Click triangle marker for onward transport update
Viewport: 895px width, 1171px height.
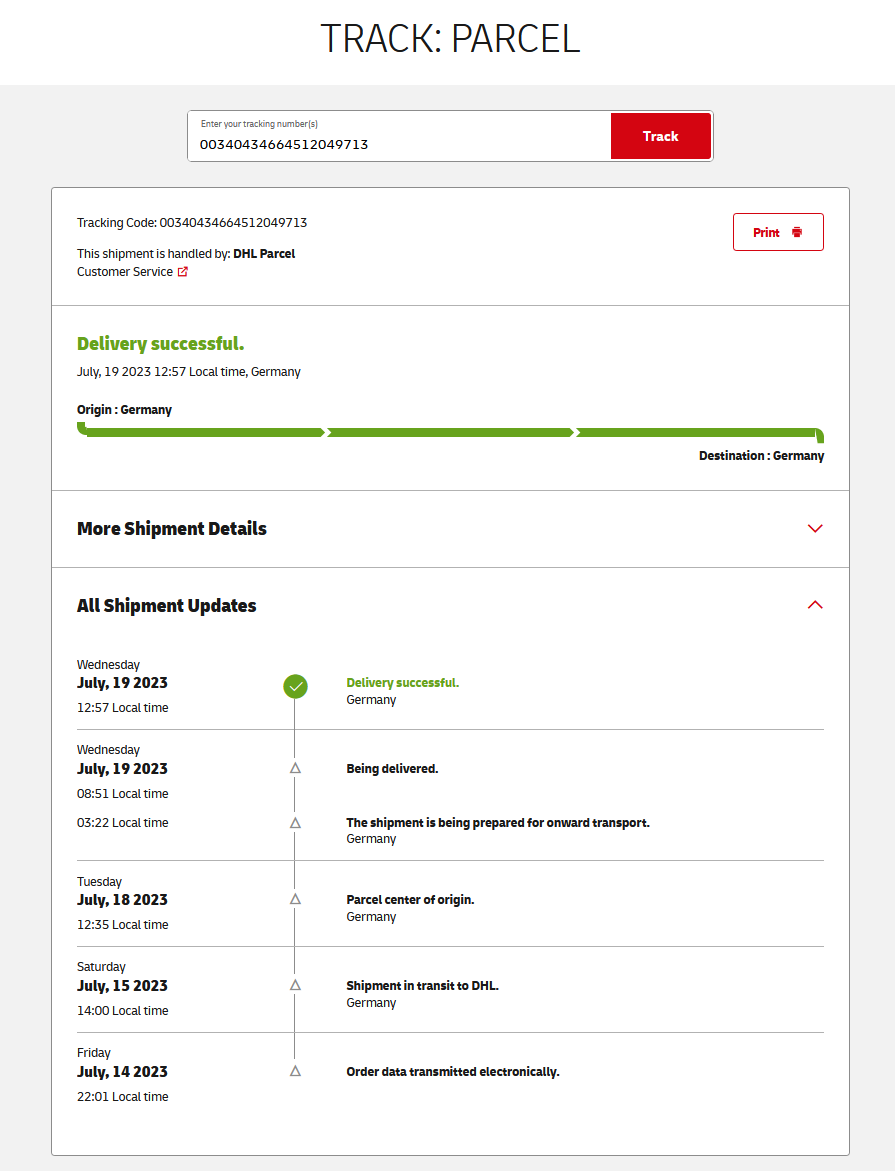click(x=295, y=823)
